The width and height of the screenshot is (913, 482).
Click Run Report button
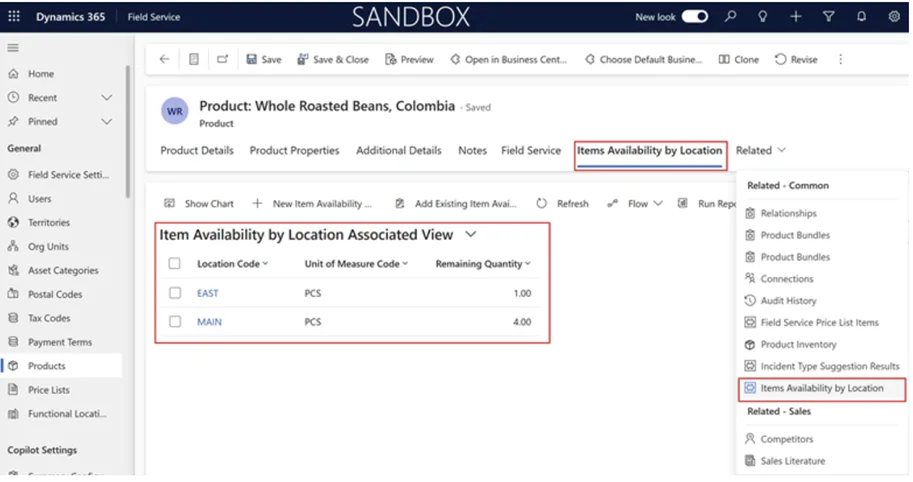point(707,204)
